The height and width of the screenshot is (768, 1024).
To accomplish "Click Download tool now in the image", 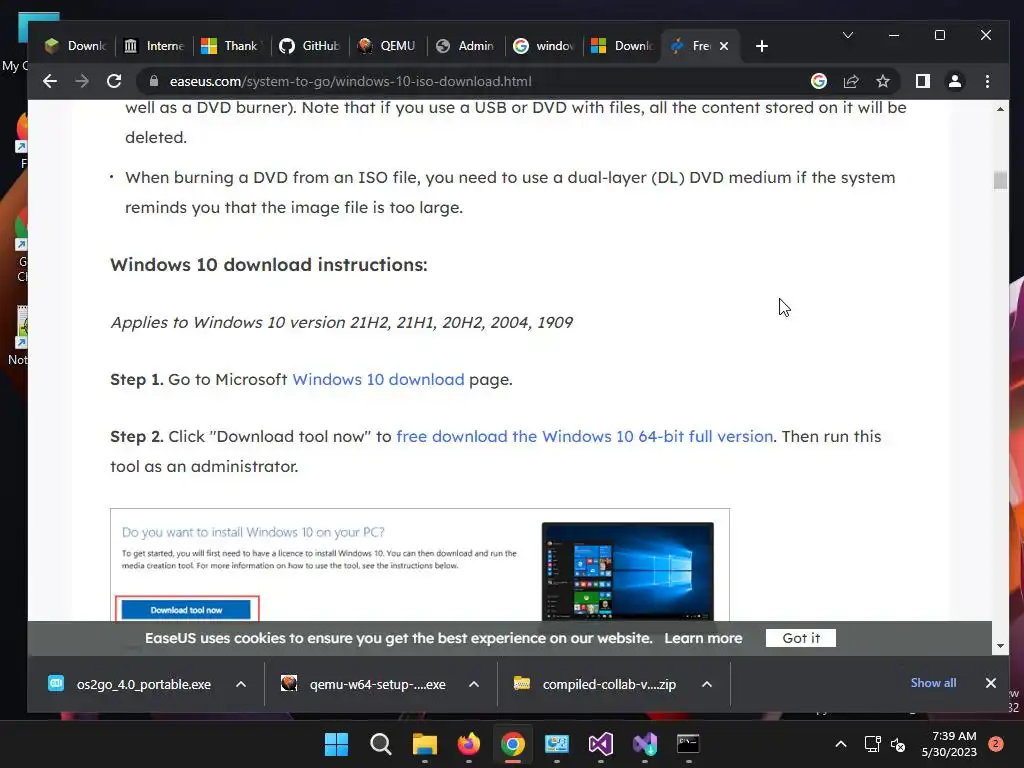I will click(x=186, y=610).
